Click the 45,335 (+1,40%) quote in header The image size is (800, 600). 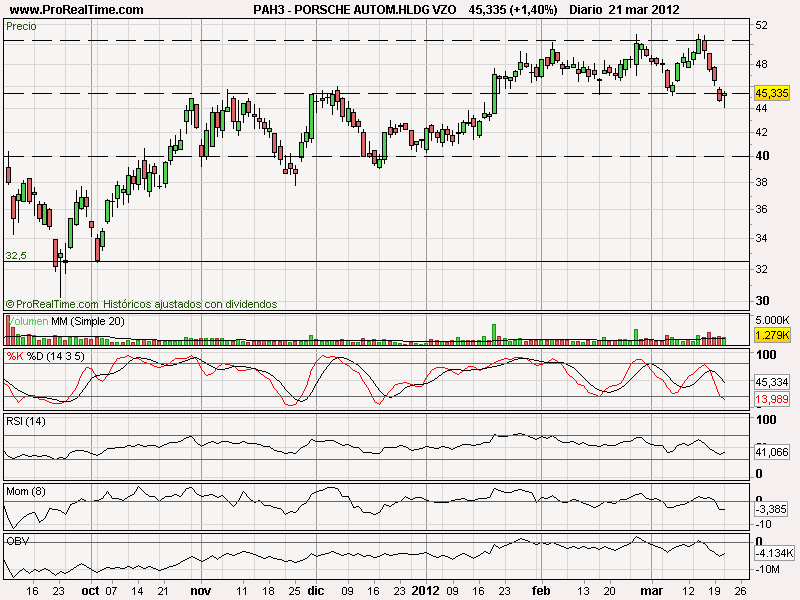(x=513, y=9)
